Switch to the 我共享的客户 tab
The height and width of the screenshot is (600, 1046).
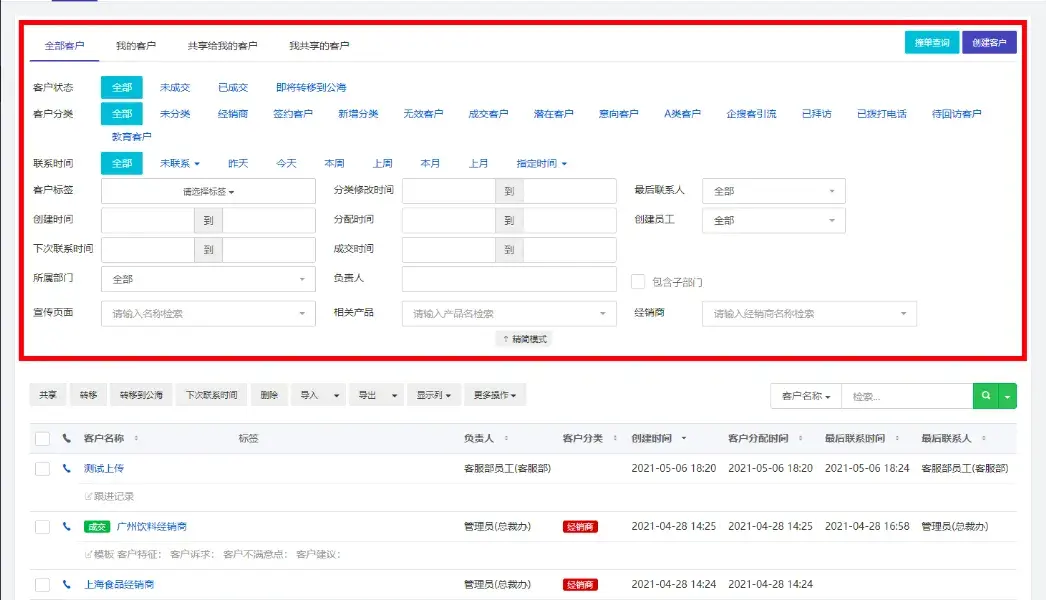coord(319,45)
